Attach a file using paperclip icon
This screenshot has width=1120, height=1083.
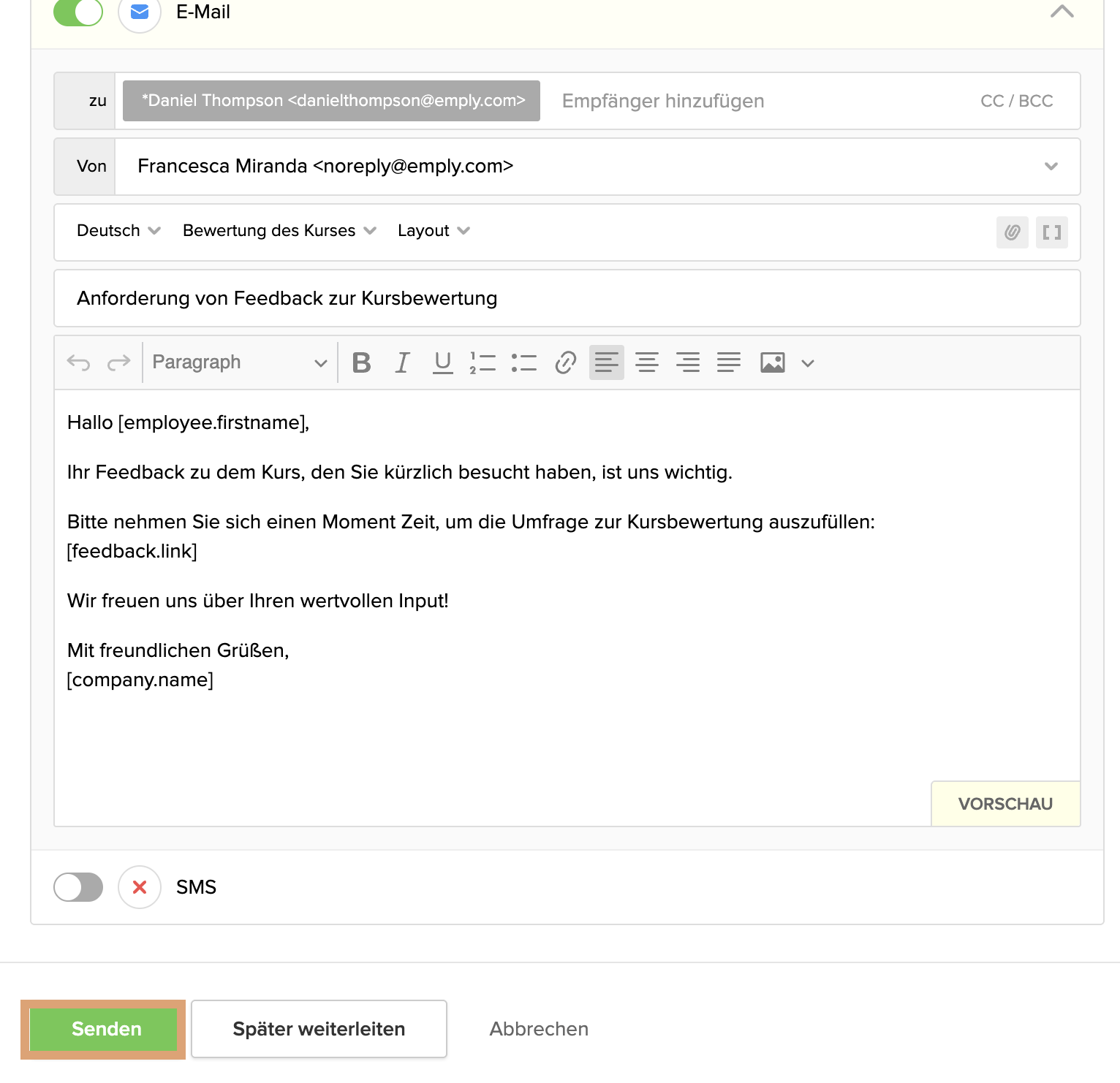1012,232
